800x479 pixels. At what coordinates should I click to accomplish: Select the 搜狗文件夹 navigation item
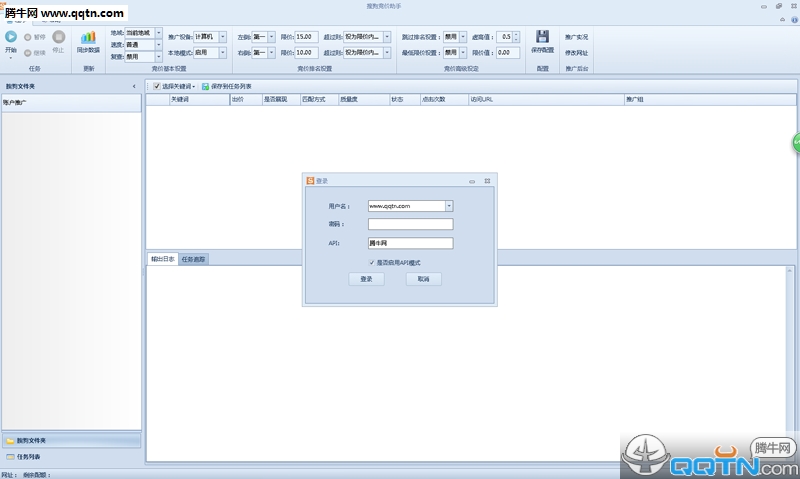tap(71, 441)
